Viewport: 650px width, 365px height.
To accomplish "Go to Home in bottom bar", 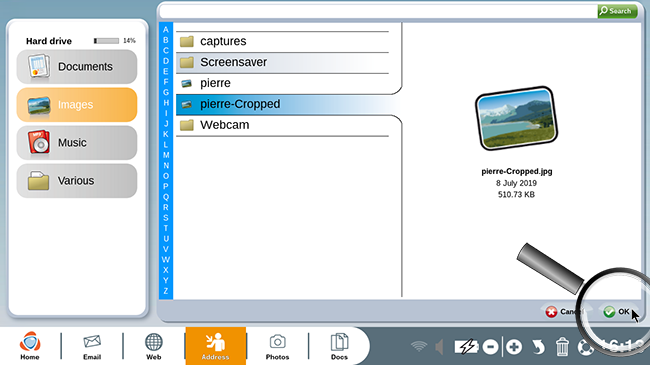I will coord(30,346).
